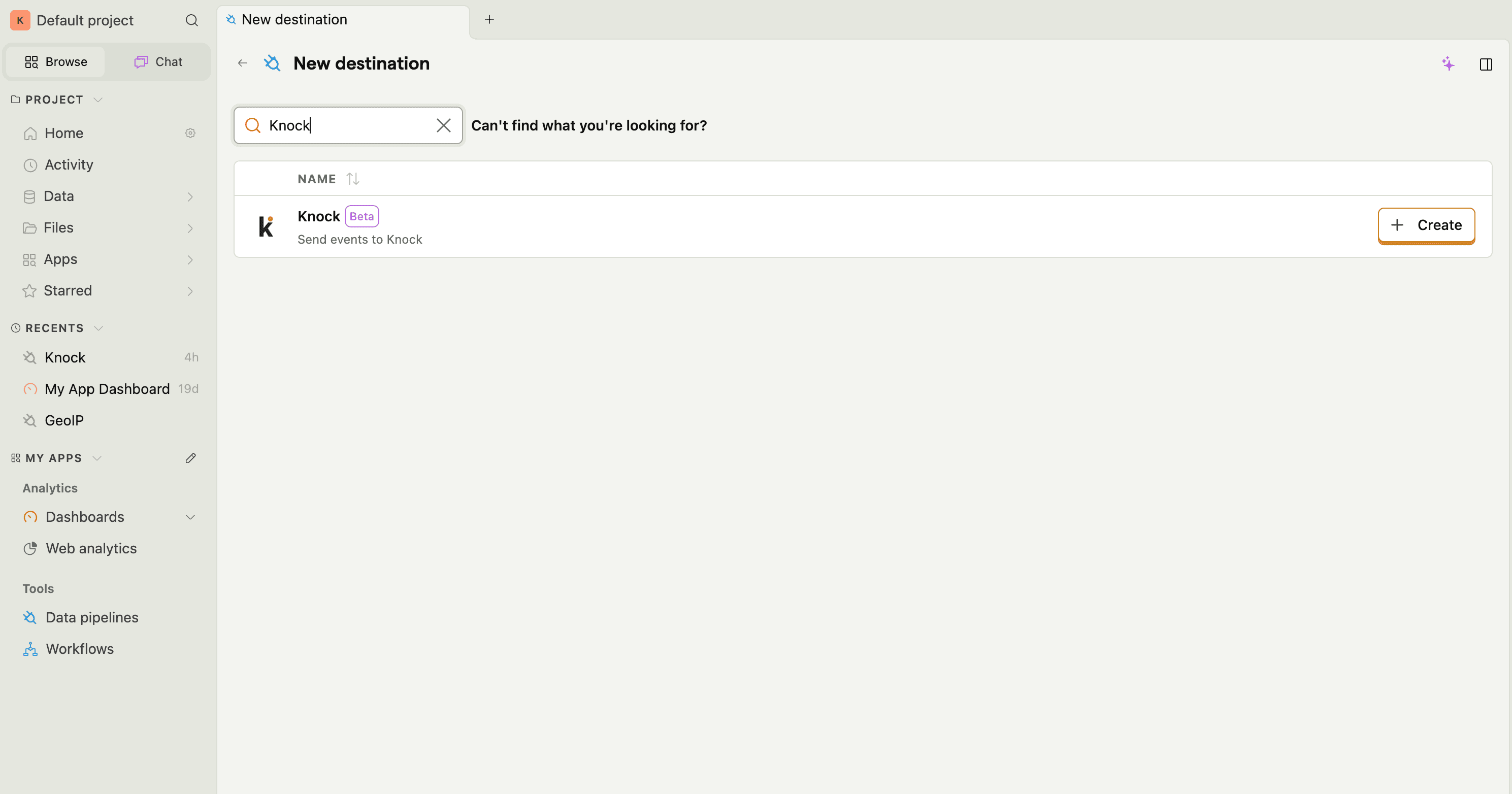Click the back arrow next to New destination
Viewport: 1512px width, 794px height.
click(242, 63)
